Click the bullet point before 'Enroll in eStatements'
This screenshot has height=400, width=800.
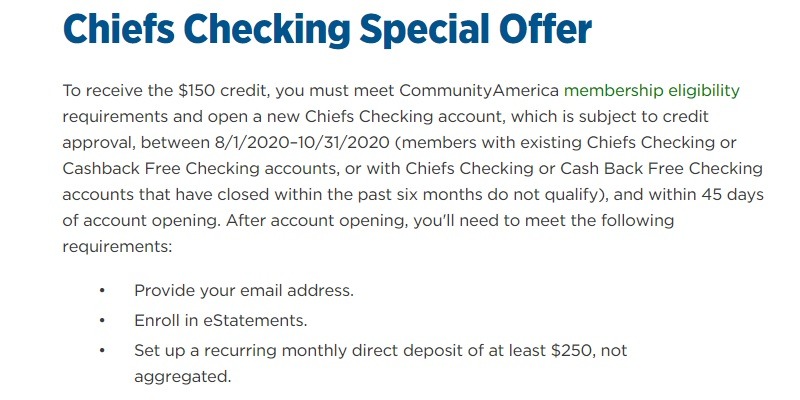point(102,321)
